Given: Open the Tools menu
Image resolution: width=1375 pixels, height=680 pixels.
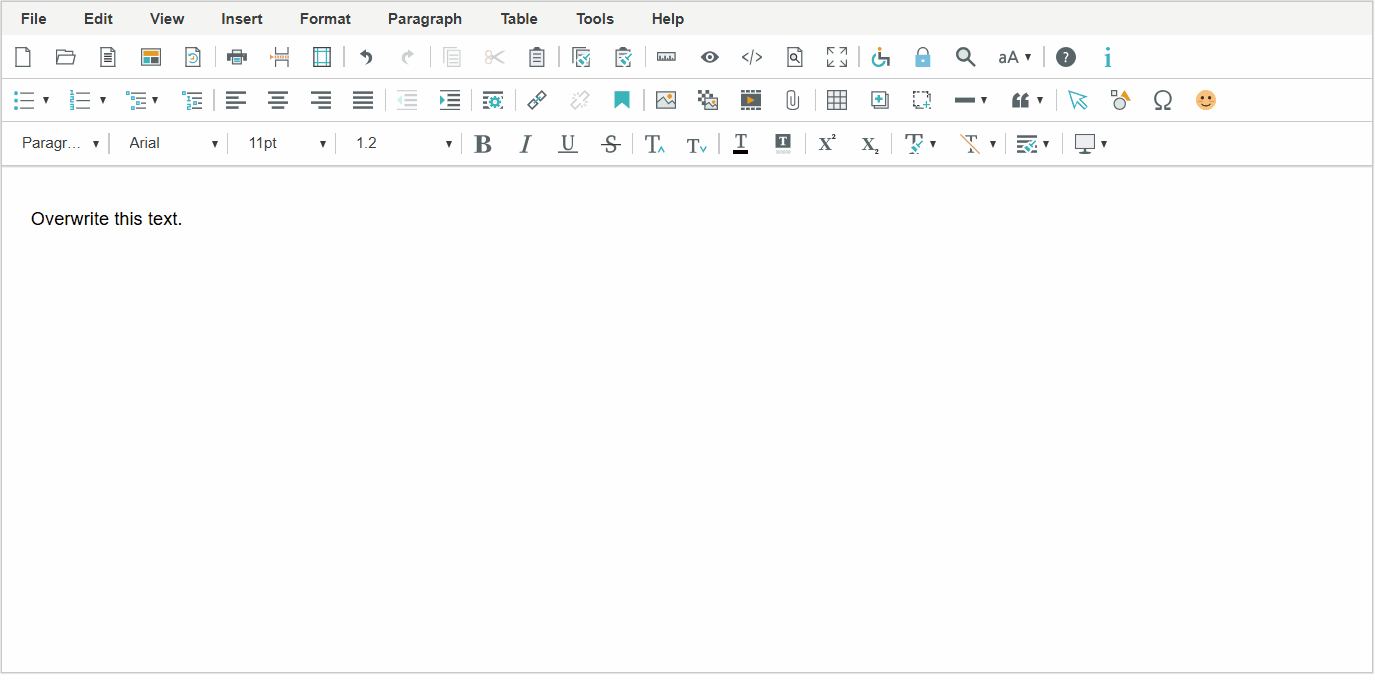Looking at the screenshot, I should (595, 19).
